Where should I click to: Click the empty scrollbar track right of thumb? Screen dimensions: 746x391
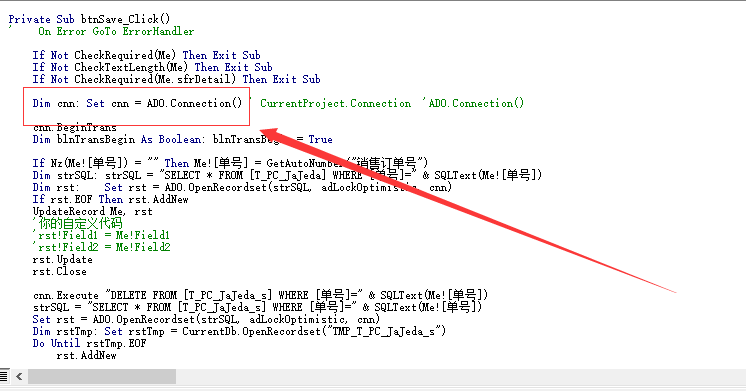[x=461, y=376]
